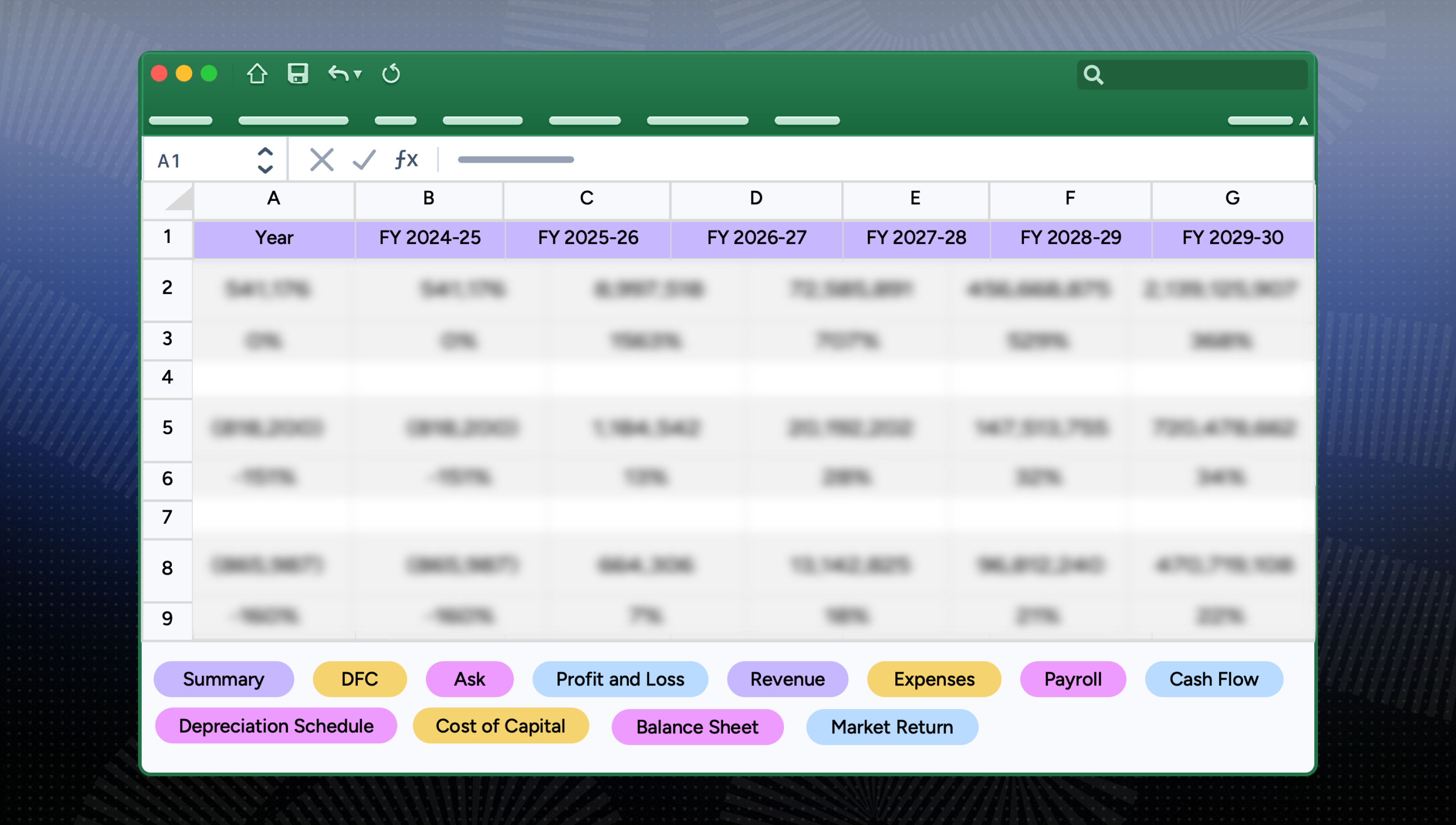Cancel formula entry with the X icon
Image resolution: width=1456 pixels, height=825 pixels.
tap(322, 160)
